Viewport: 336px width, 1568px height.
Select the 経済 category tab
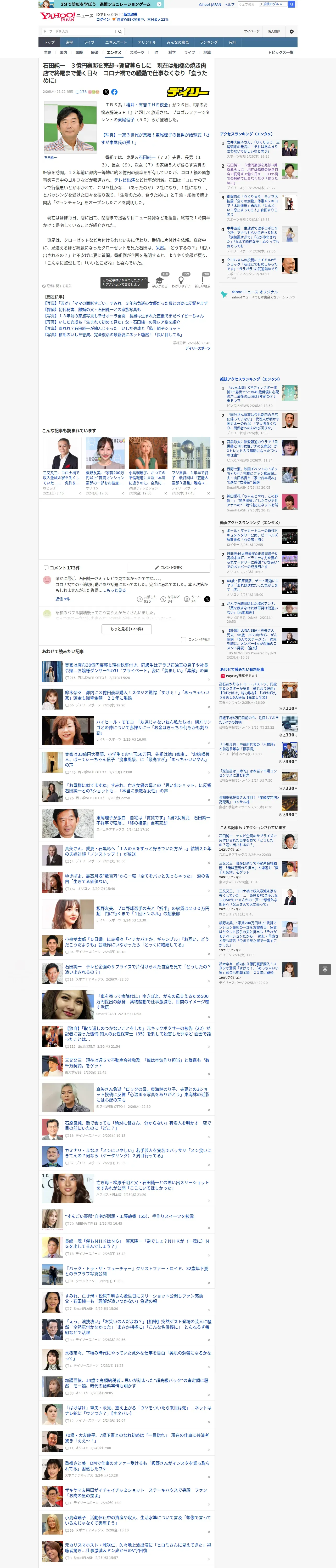94,52
